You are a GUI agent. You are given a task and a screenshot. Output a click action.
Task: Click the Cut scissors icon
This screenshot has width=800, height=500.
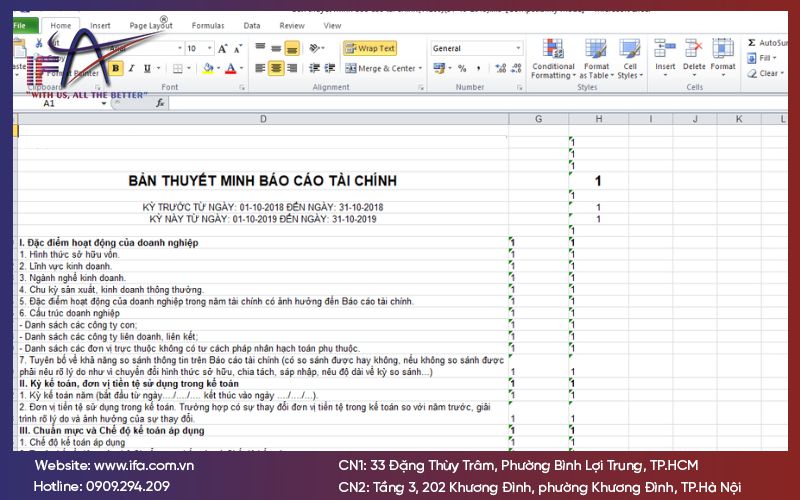point(39,44)
